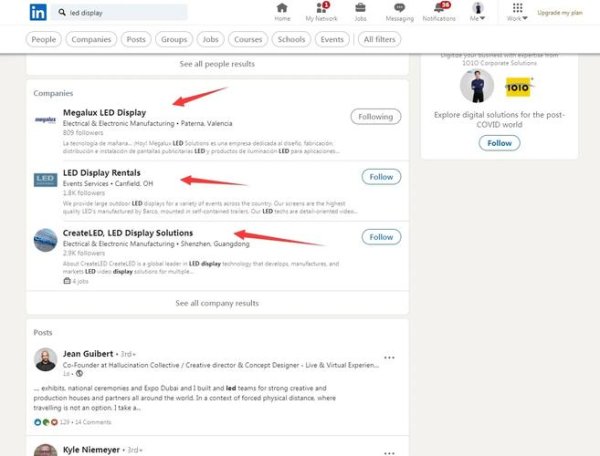Filter results by Schools
This screenshot has height=456, width=600.
[291, 39]
